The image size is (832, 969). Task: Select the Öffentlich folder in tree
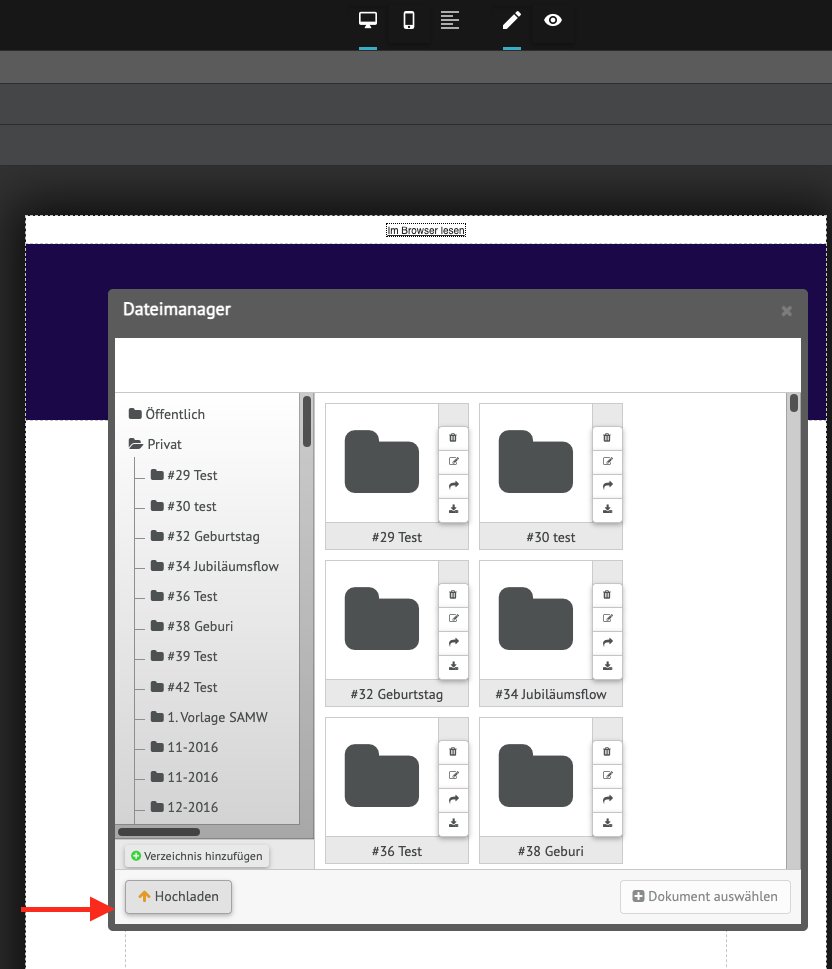[167, 414]
